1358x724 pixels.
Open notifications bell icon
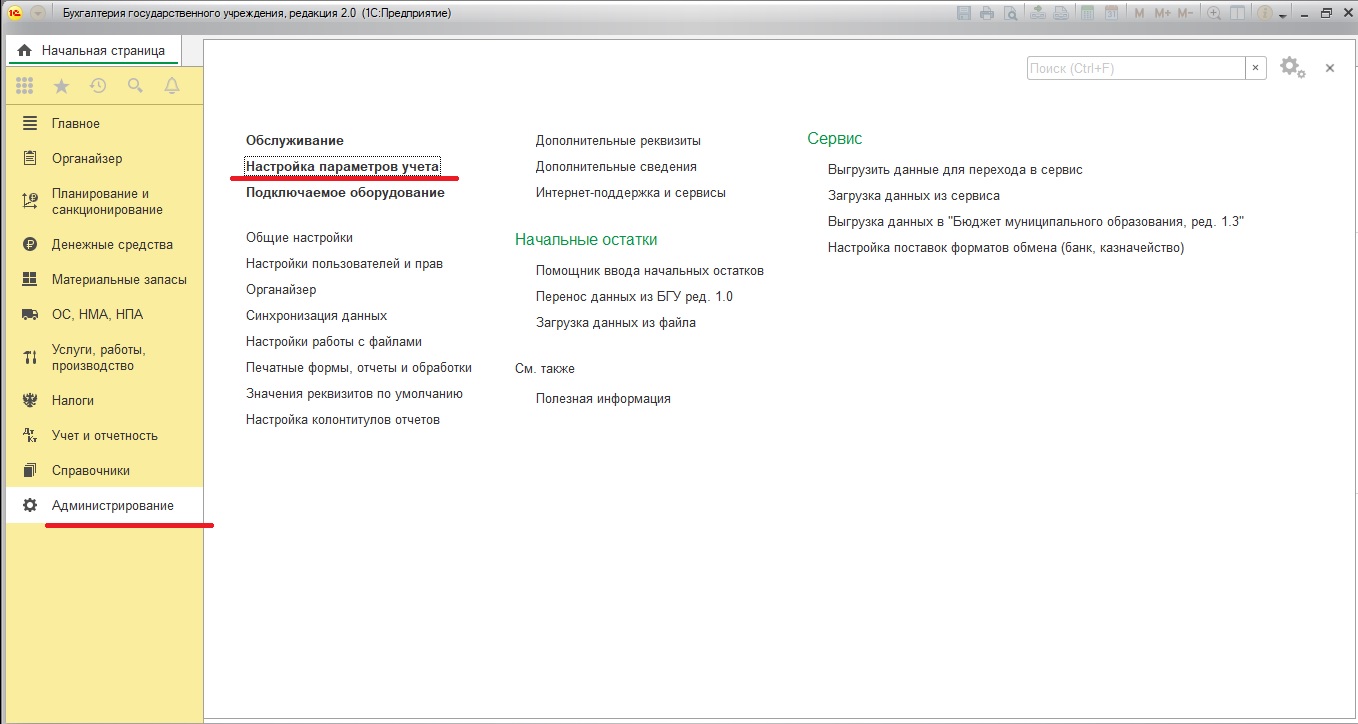click(x=172, y=86)
